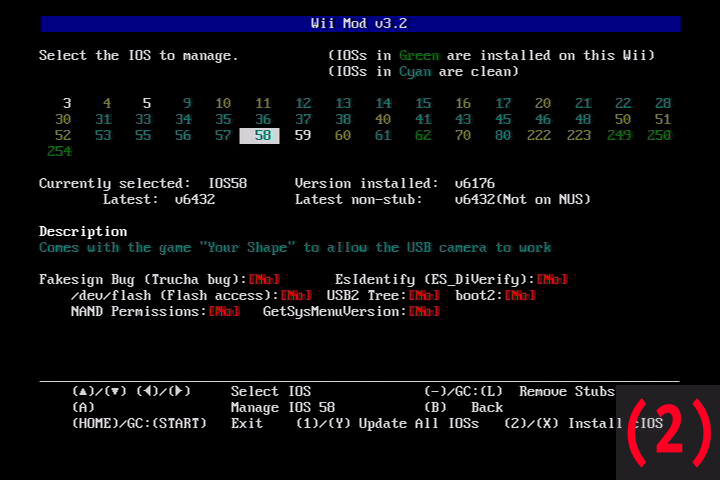
Task: Click IOS 43 in the list
Action: pyautogui.click(x=463, y=119)
